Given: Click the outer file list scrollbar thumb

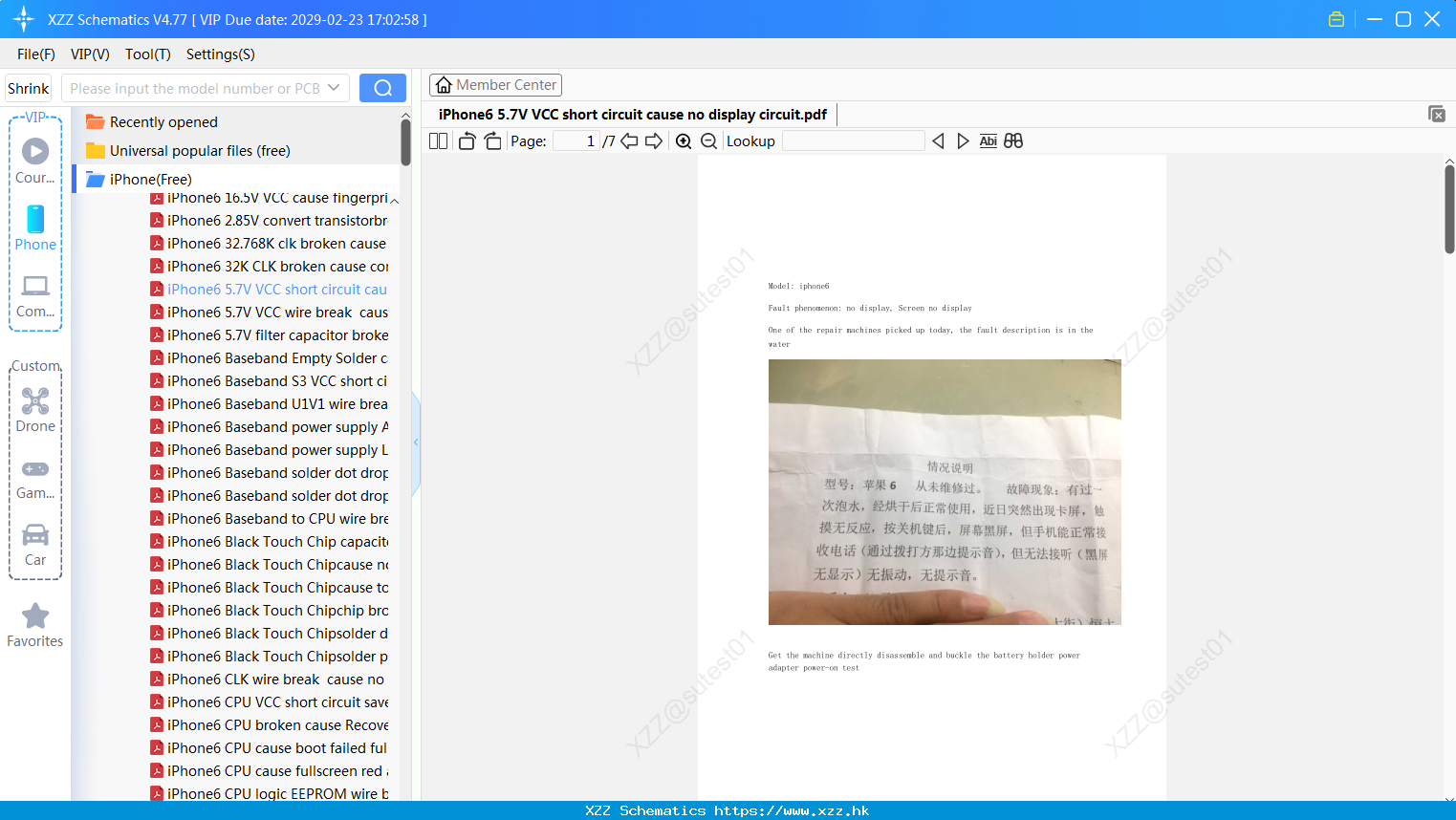Looking at the screenshot, I should tap(405, 143).
